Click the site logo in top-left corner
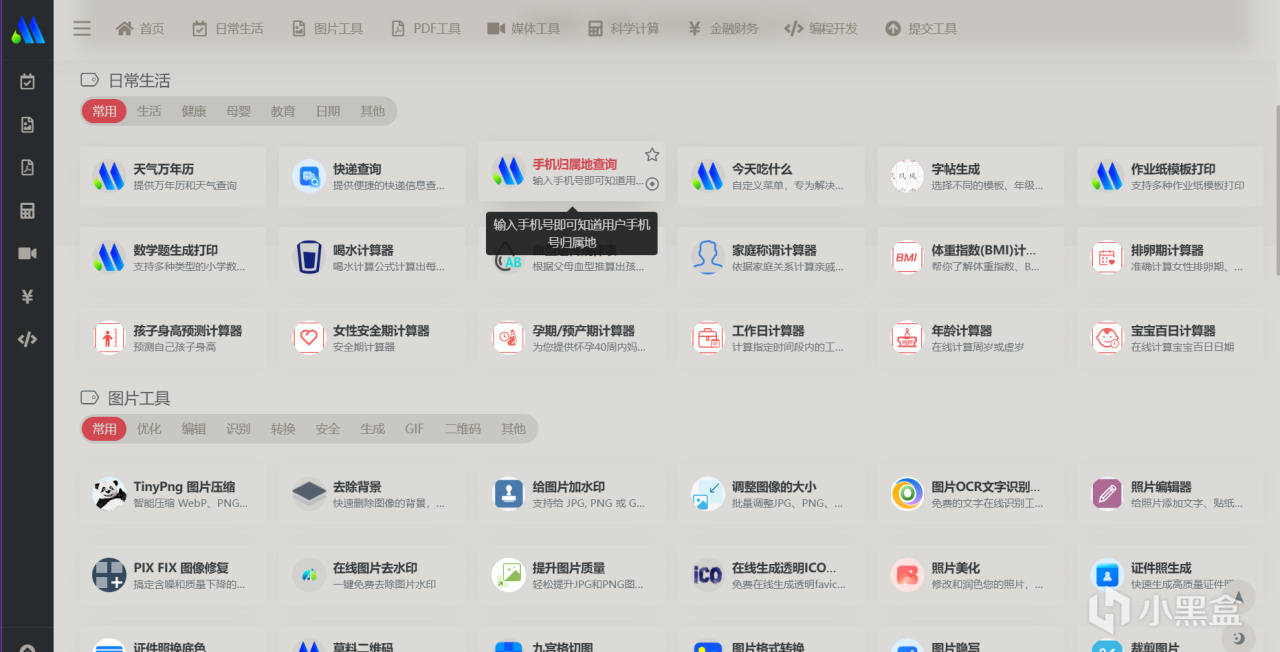The image size is (1280, 652). click(x=28, y=28)
